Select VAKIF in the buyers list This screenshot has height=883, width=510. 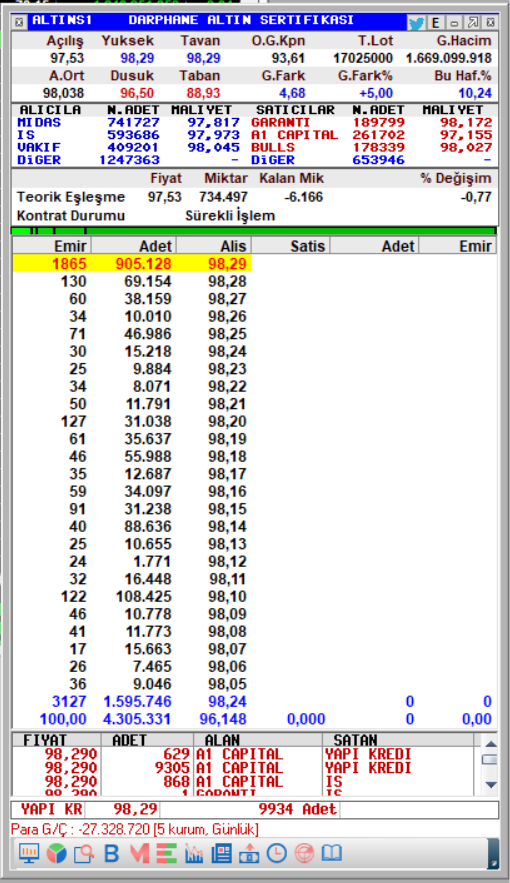39,147
